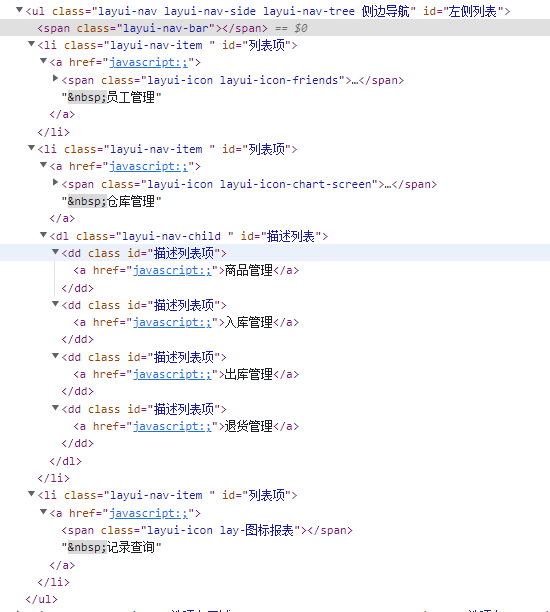
Task: Follow the javascript:; link above the layui-icon-chart-screen span
Action: click(148, 166)
